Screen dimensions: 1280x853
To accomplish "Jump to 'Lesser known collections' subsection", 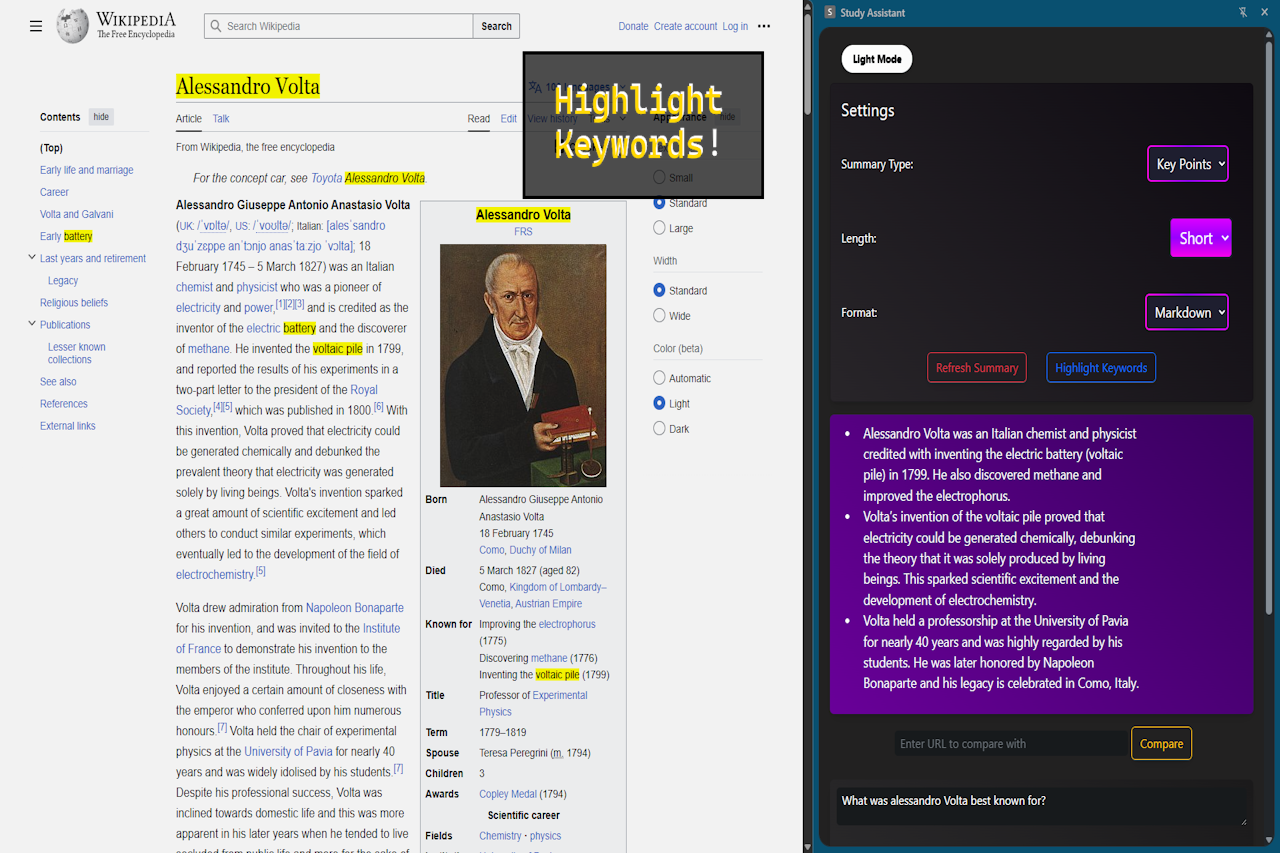I will 77,353.
